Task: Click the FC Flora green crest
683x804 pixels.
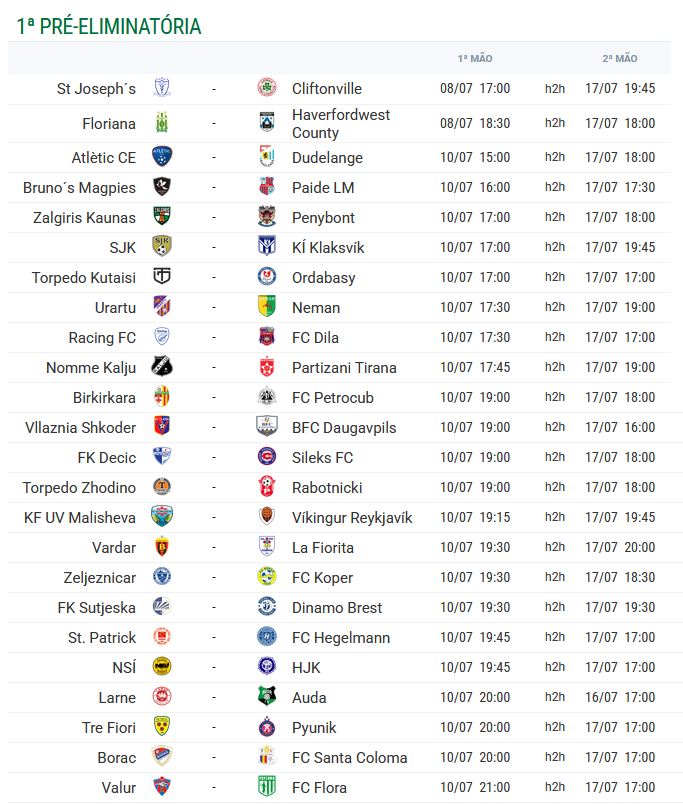Action: 267,787
